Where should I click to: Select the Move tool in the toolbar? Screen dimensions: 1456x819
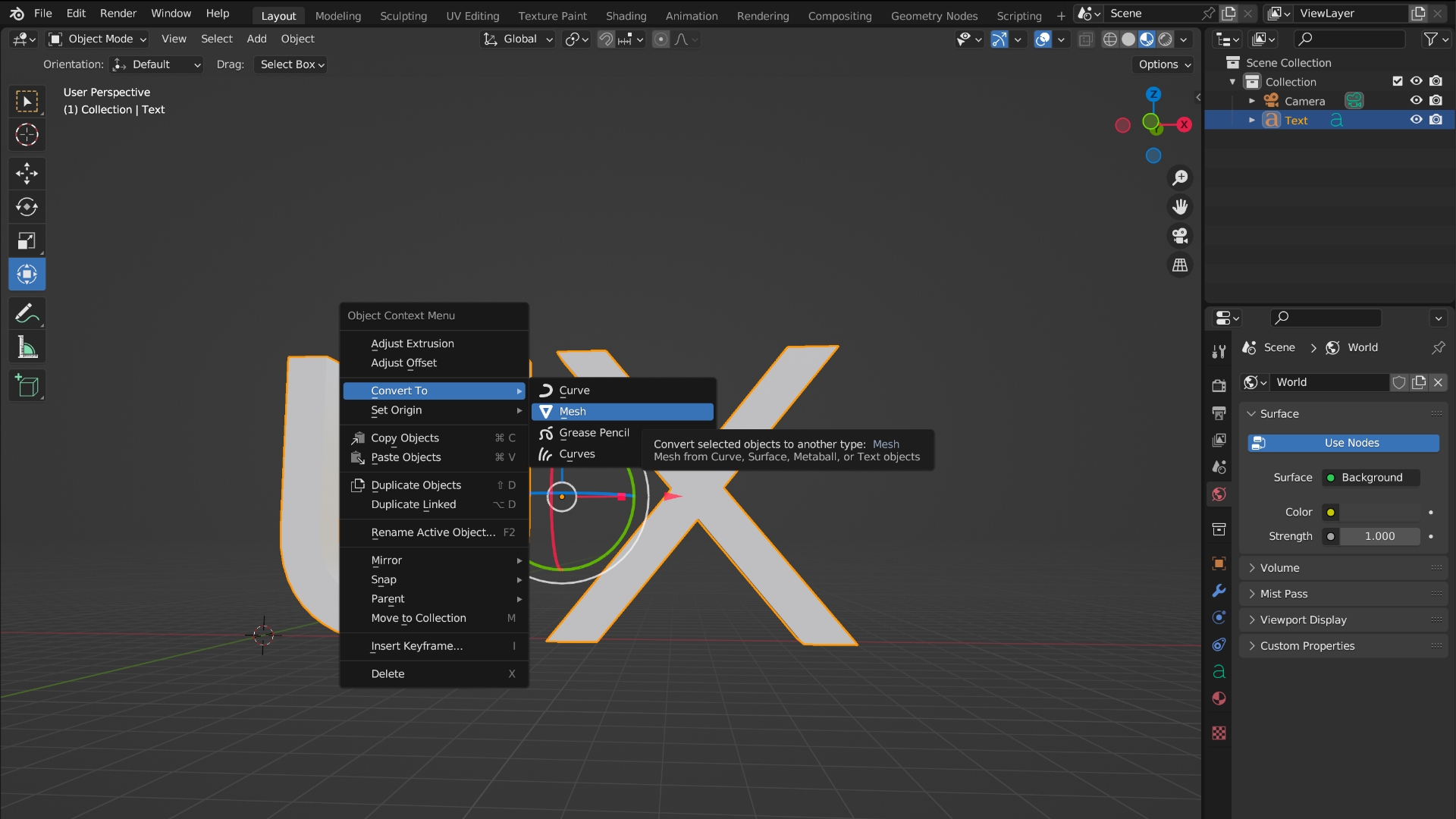(27, 174)
